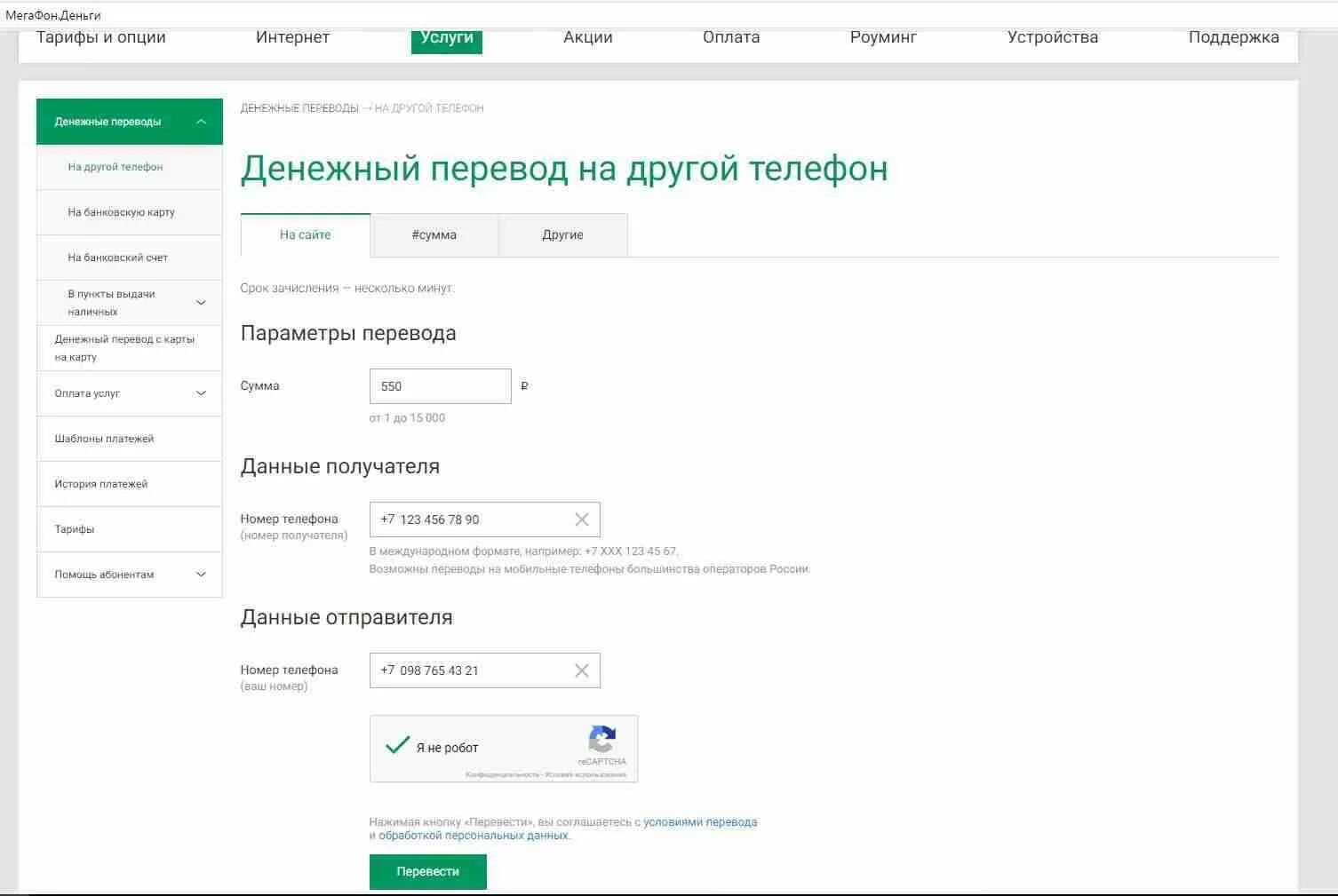Clear the recipient phone number field
This screenshot has width=1338, height=896.
(582, 519)
